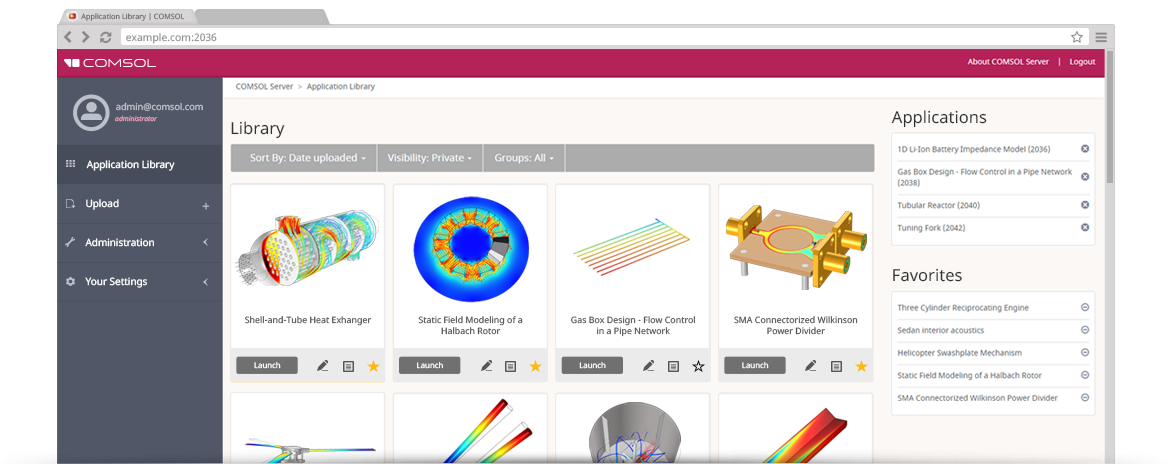1170x464 pixels.
Task: Log out using the Logout link
Action: tap(1082, 62)
